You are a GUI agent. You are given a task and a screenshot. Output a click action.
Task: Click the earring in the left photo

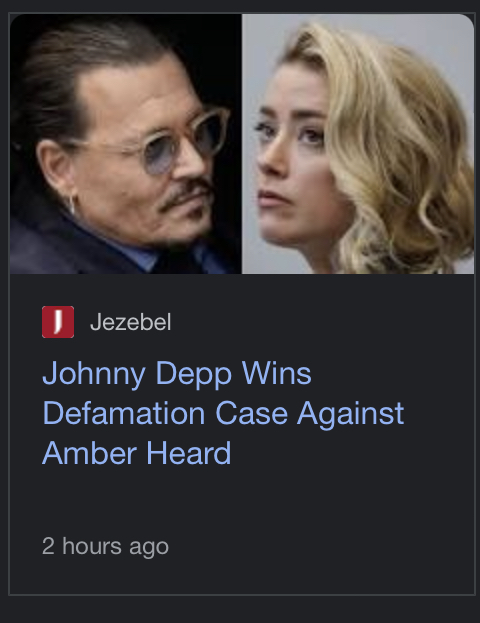[x=71, y=205]
